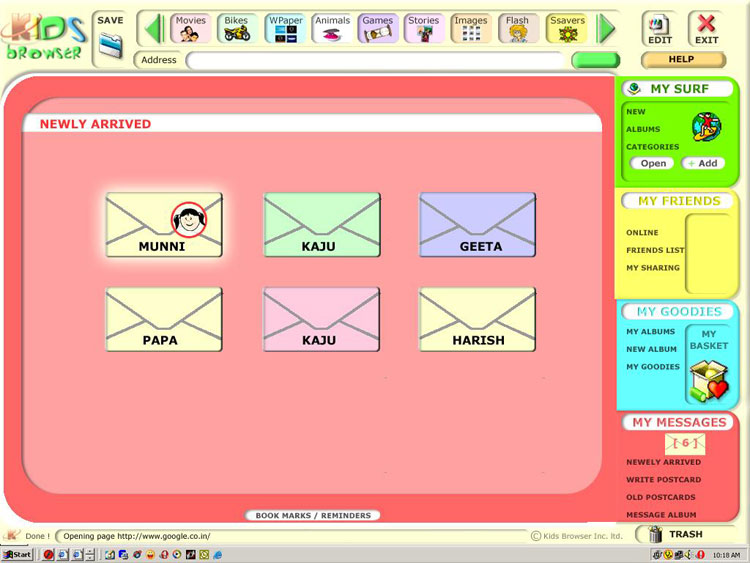Show previous categories with left green arrow
This screenshot has width=750, height=563.
(x=154, y=29)
